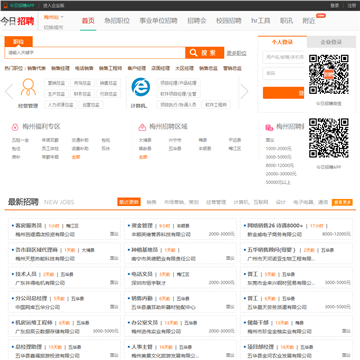
Task: Click hot position 大区经理
Action: [x=184, y=68]
